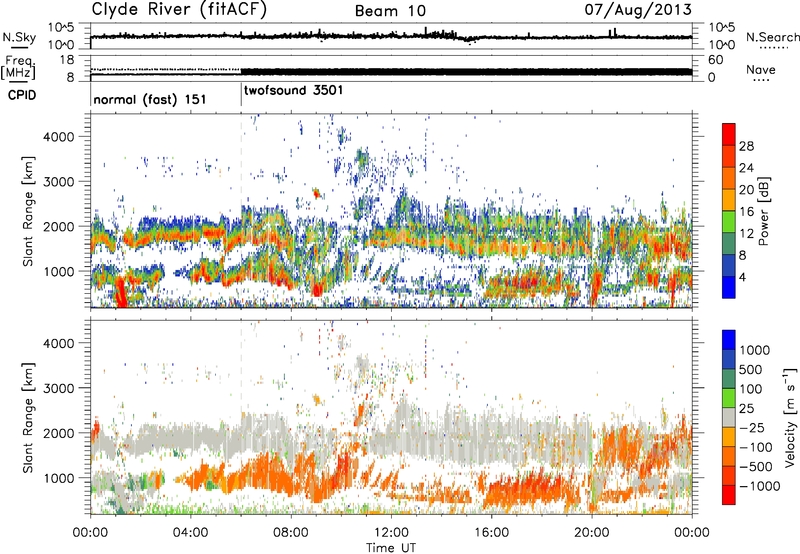Click the "04:00" time axis label
800x554 pixels.
click(191, 533)
